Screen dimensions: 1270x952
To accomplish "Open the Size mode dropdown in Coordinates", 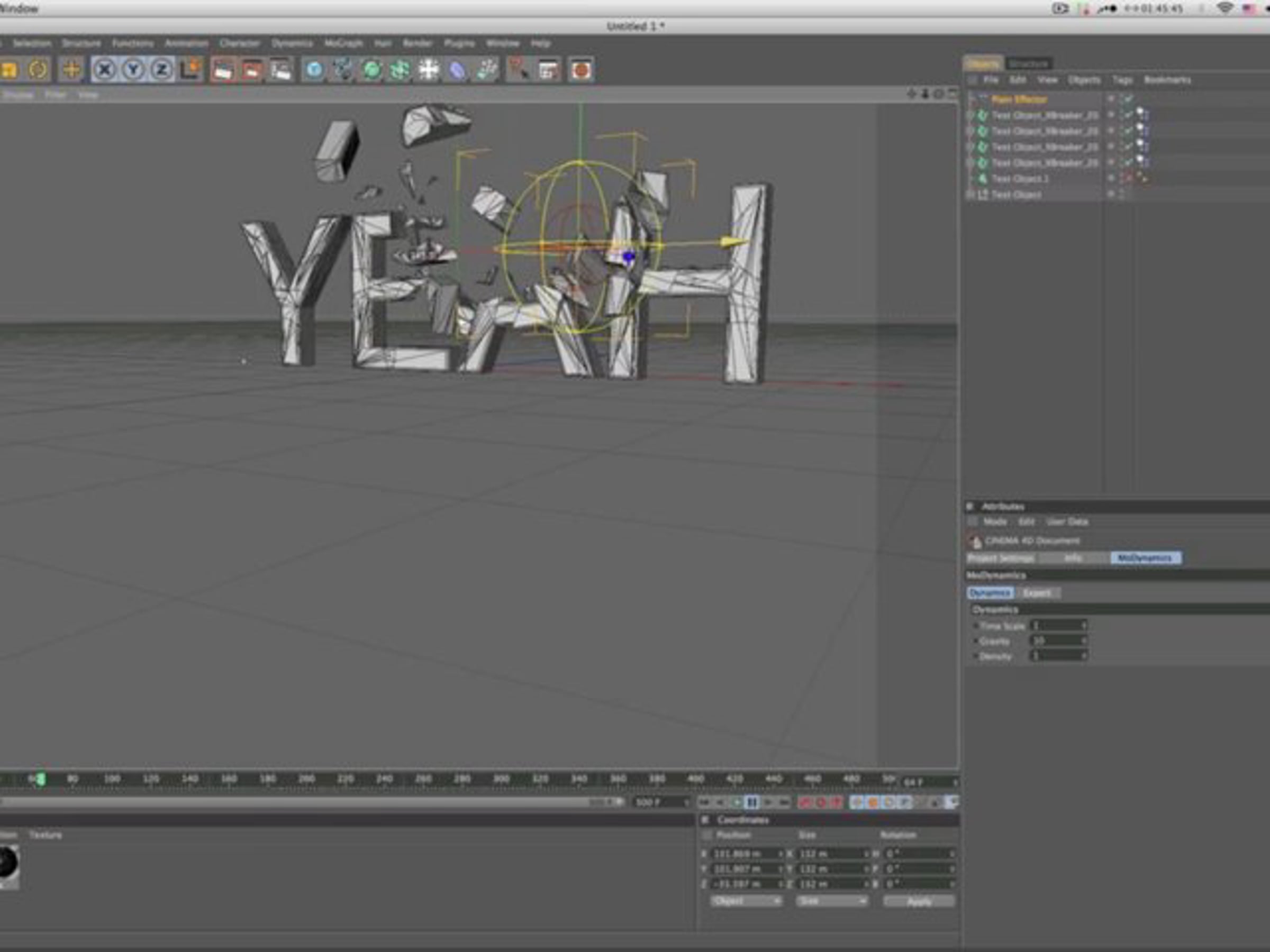I will click(831, 901).
